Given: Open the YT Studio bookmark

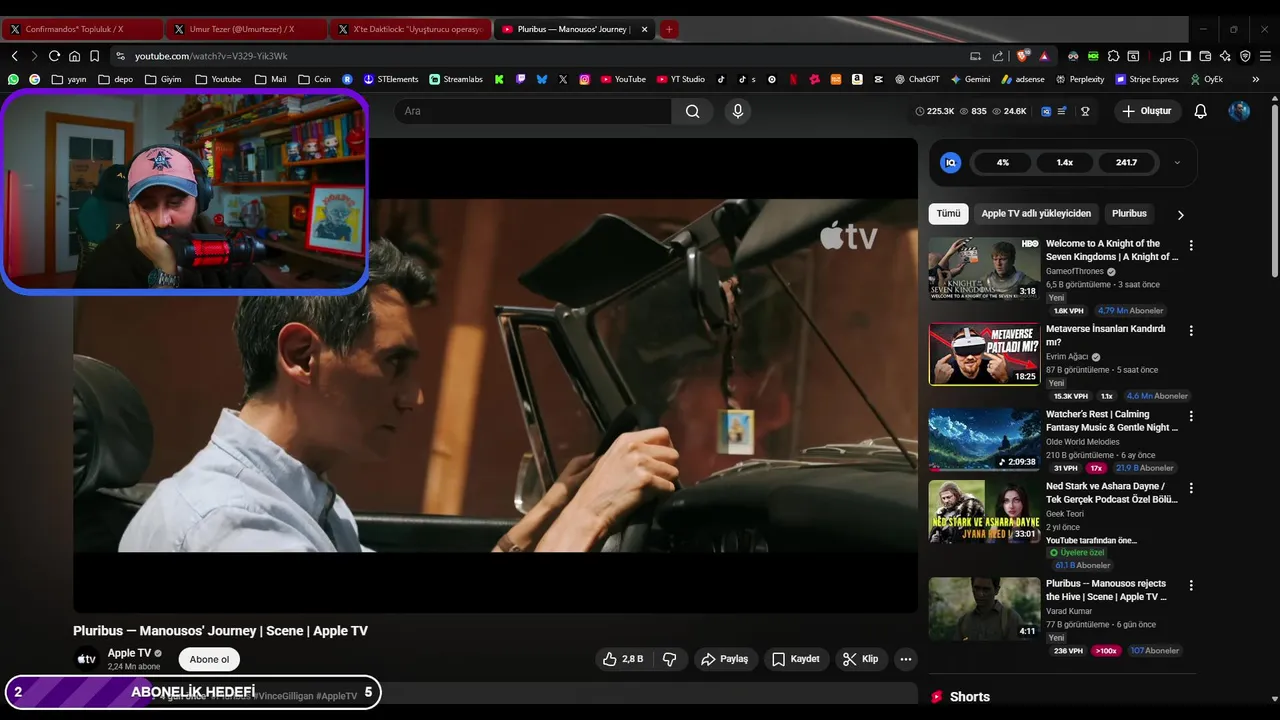Looking at the screenshot, I should (681, 79).
